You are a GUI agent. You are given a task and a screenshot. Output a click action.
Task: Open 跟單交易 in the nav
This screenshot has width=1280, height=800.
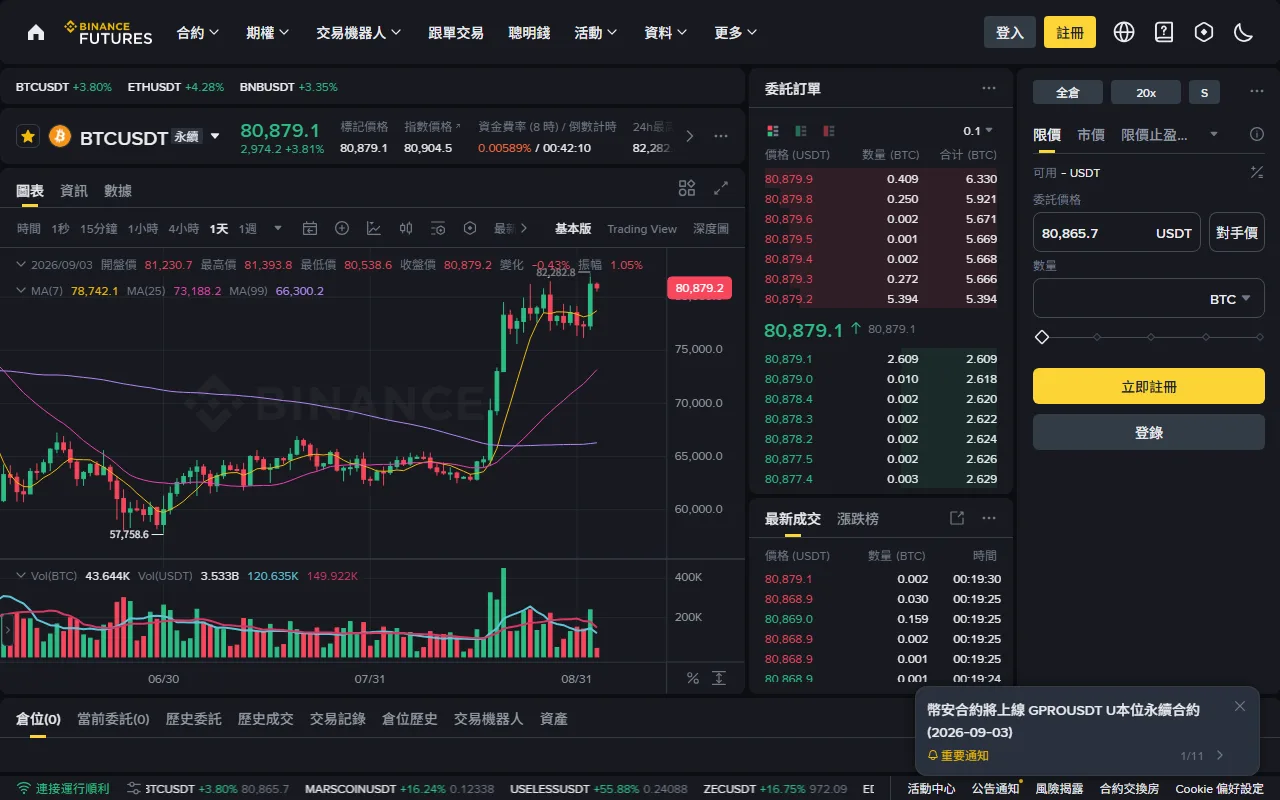click(x=456, y=33)
